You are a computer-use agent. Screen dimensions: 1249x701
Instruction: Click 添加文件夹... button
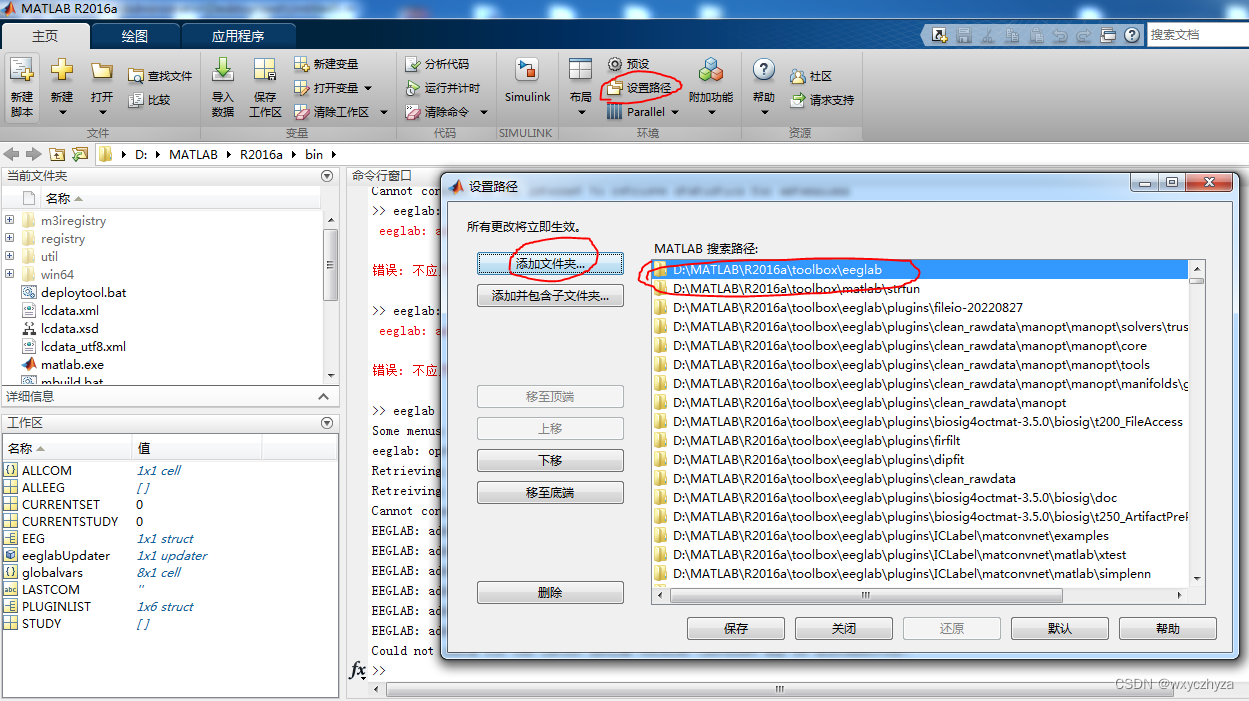(550, 263)
